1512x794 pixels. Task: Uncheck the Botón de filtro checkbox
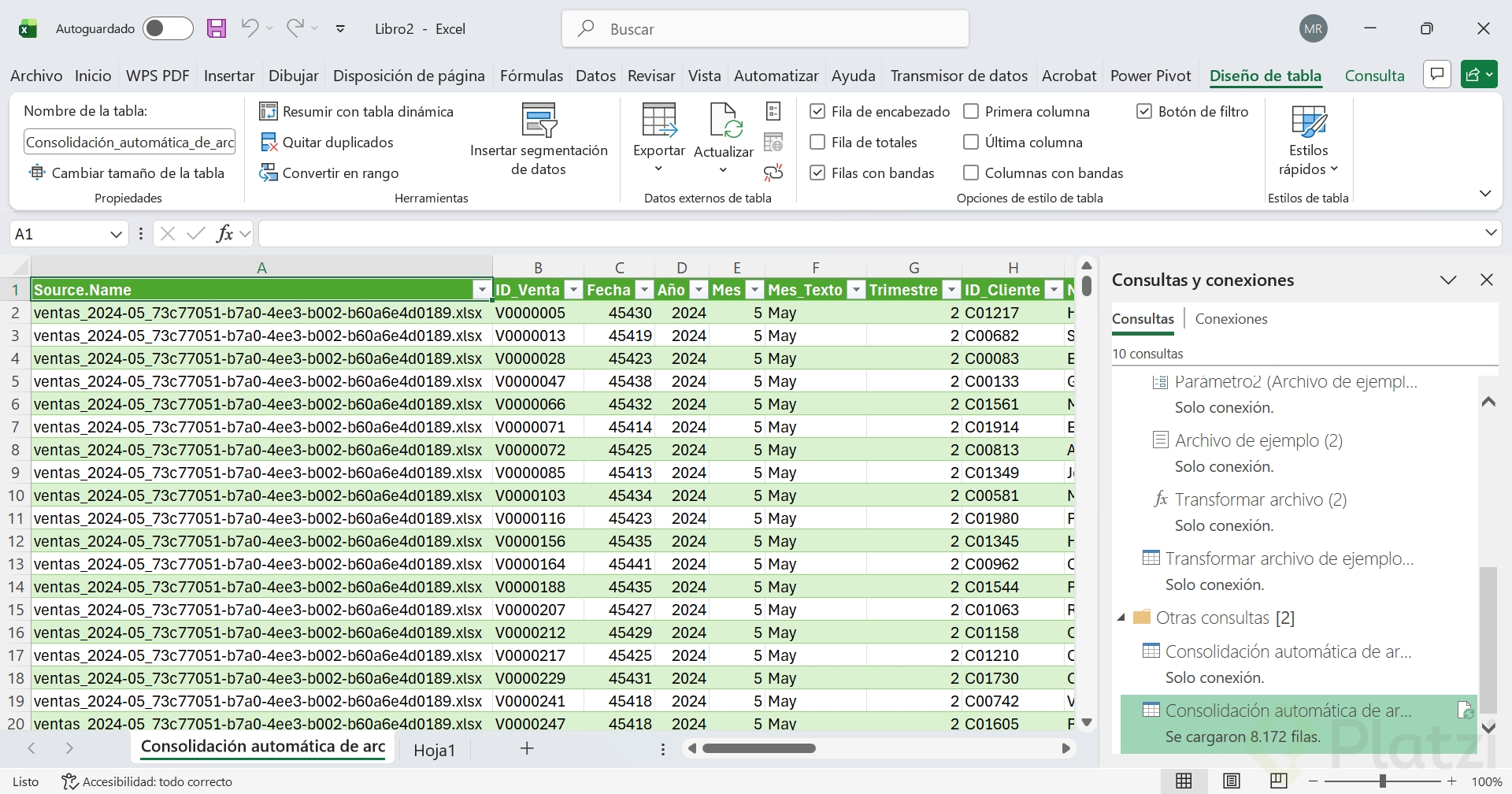coord(1144,112)
